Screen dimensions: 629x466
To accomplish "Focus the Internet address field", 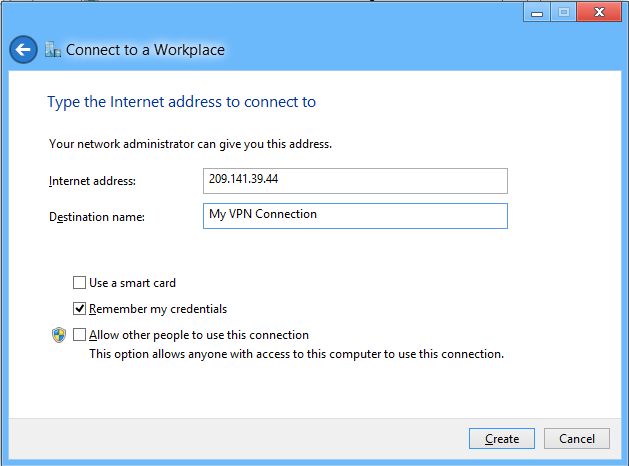I will tap(355, 181).
